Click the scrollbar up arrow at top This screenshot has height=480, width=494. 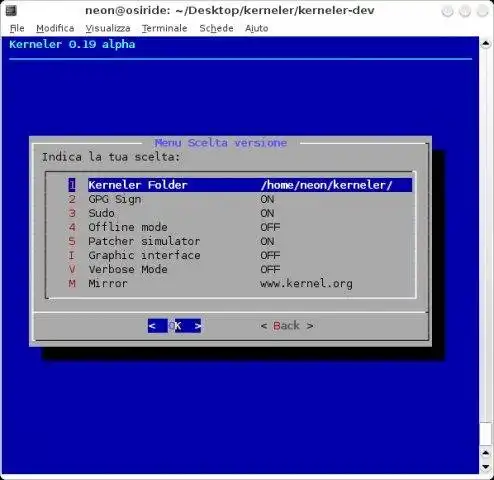pyautogui.click(x=486, y=43)
